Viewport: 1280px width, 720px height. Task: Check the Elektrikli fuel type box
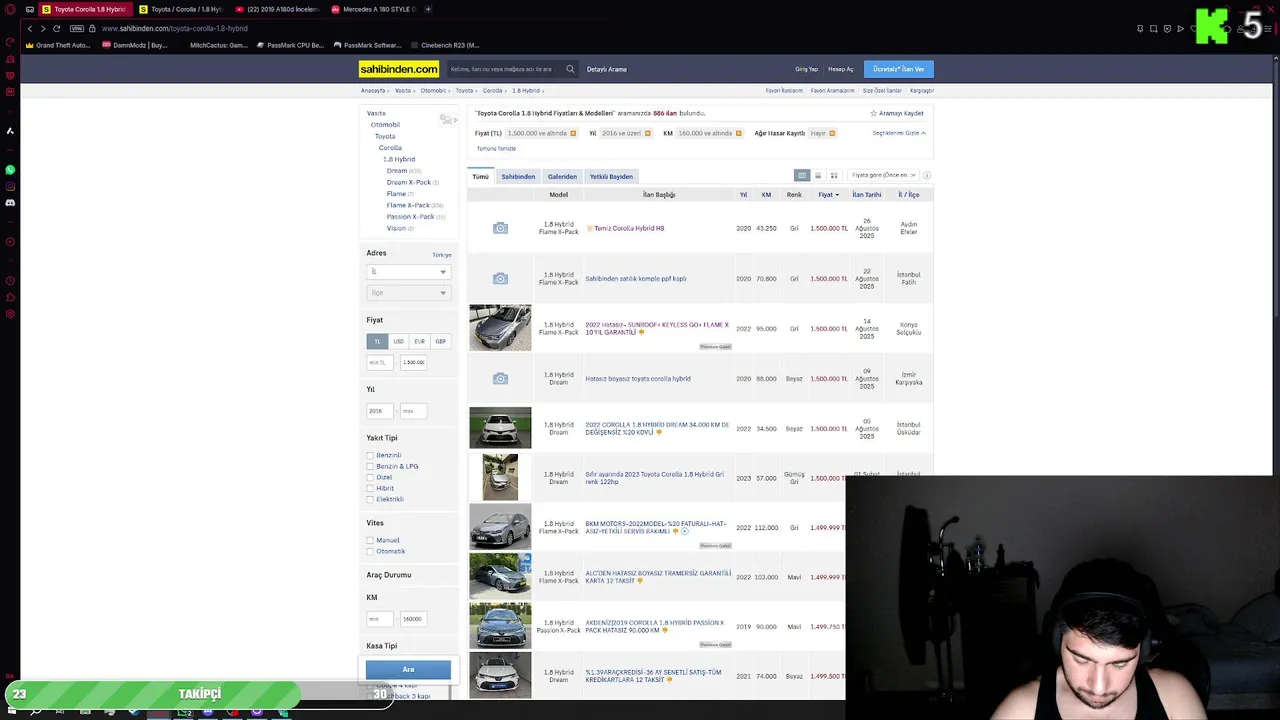[370, 499]
